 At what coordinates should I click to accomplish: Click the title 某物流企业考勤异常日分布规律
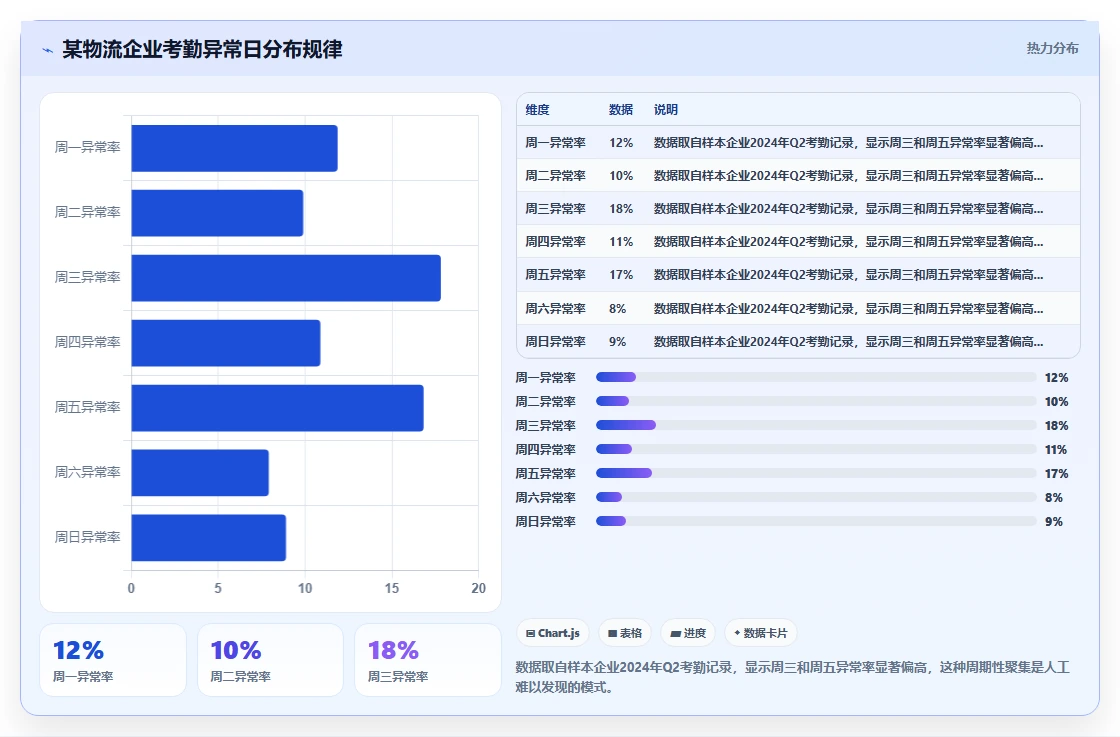202,49
